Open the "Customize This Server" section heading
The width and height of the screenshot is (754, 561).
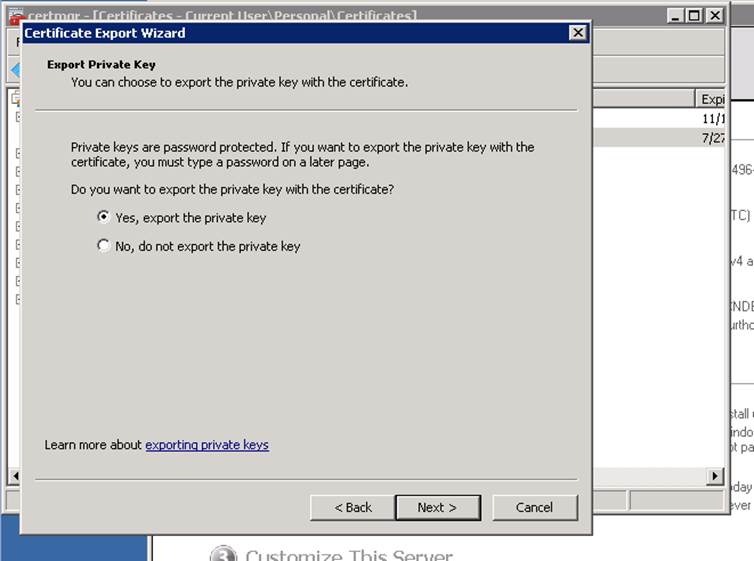348,555
